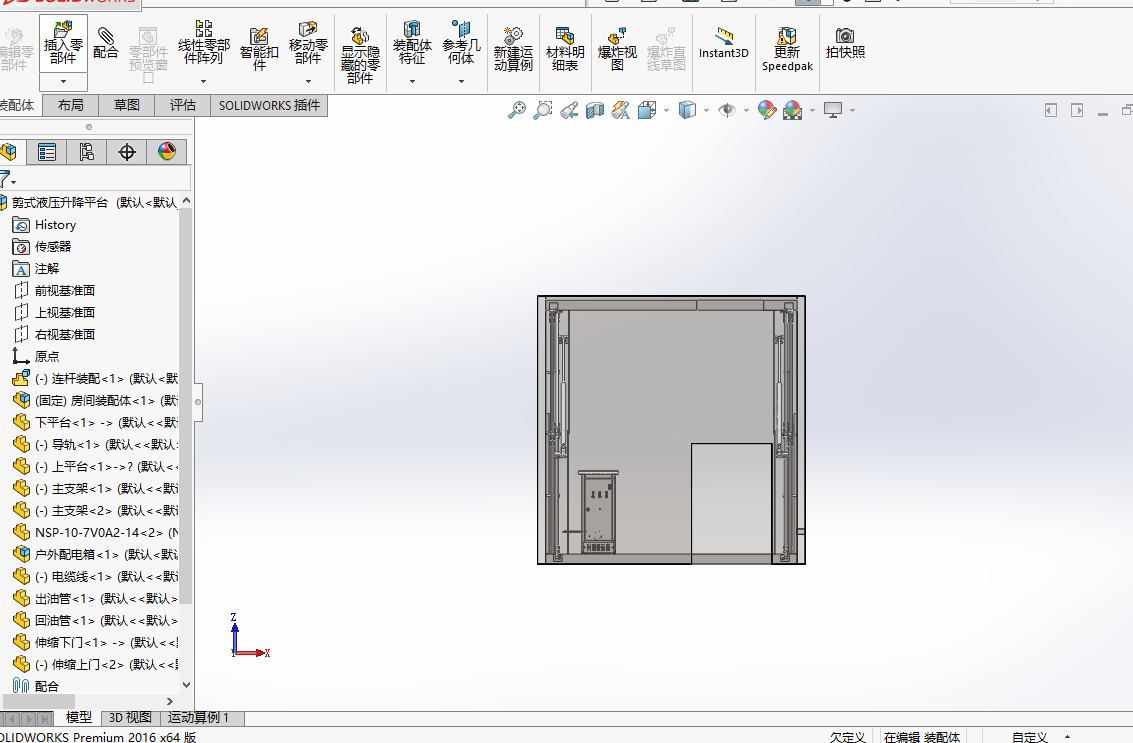
Task: Open Reference Geometry (参考几何体)
Action: [x=461, y=43]
